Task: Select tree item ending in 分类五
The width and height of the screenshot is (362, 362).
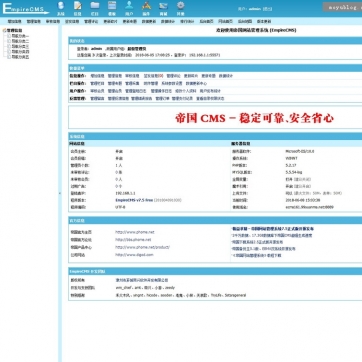Action: (20, 57)
